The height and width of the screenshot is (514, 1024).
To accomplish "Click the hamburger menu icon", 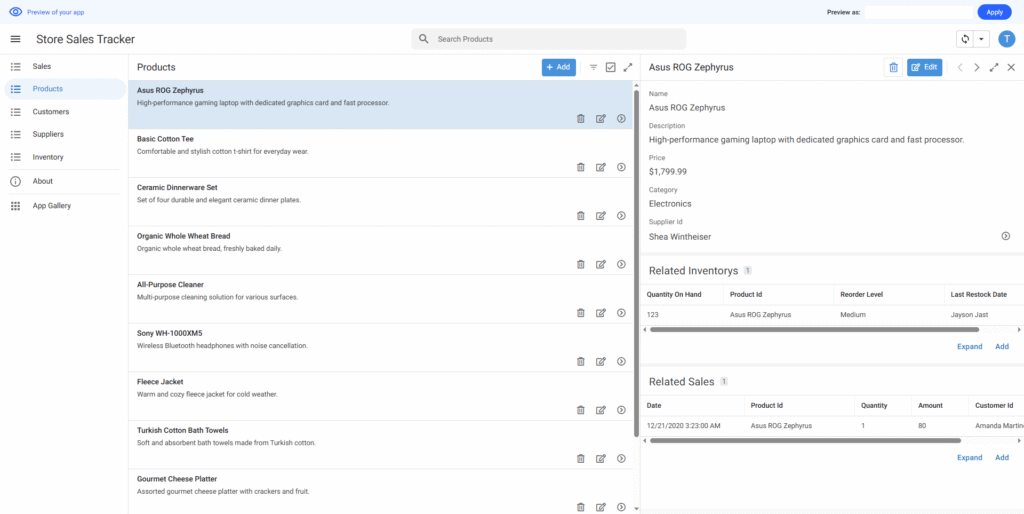I will tap(15, 39).
